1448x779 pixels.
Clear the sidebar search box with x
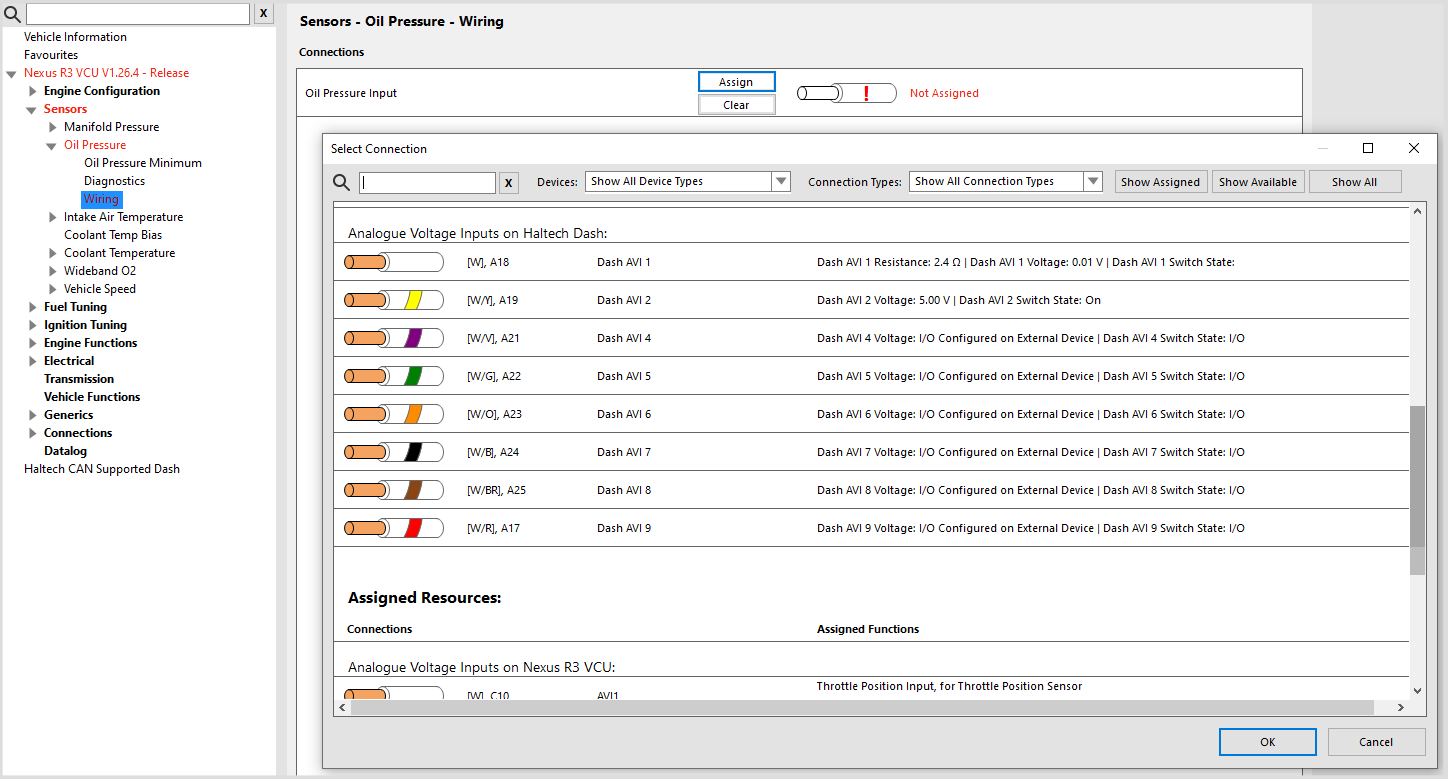point(263,13)
